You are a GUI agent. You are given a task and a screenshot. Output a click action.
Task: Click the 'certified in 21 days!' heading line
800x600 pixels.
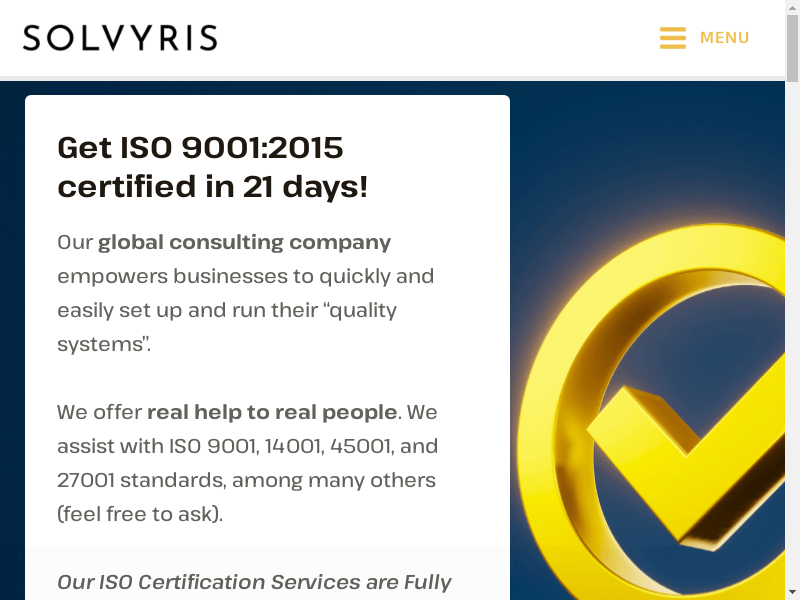(212, 187)
